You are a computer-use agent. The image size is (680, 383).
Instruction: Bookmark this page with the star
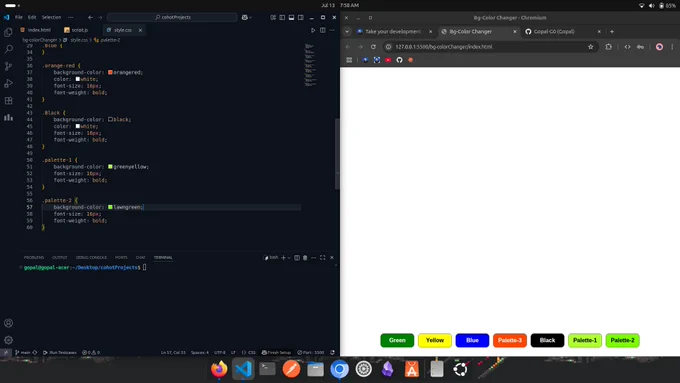click(x=590, y=47)
